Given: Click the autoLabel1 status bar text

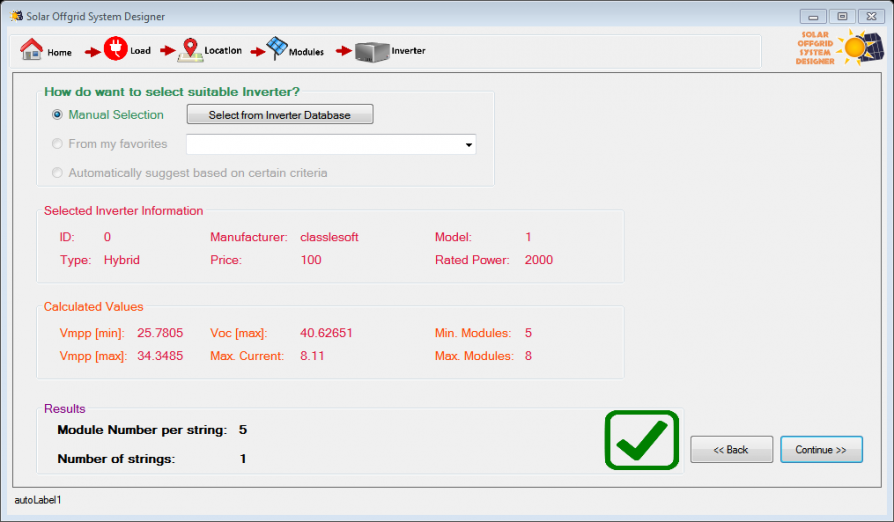Looking at the screenshot, I should click(38, 500).
